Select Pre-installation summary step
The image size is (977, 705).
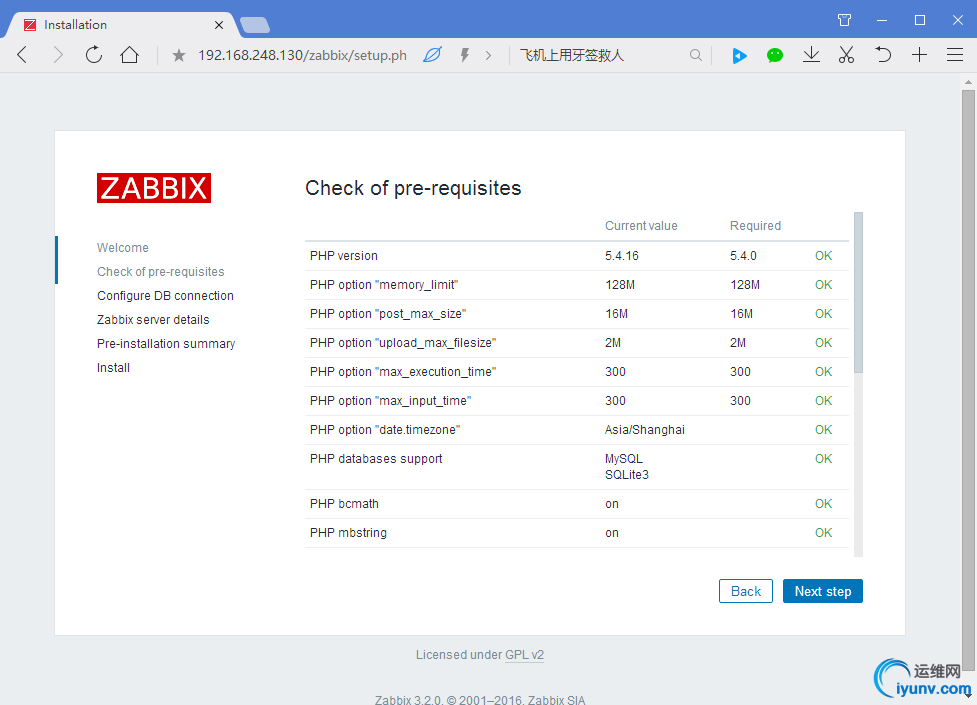[166, 343]
